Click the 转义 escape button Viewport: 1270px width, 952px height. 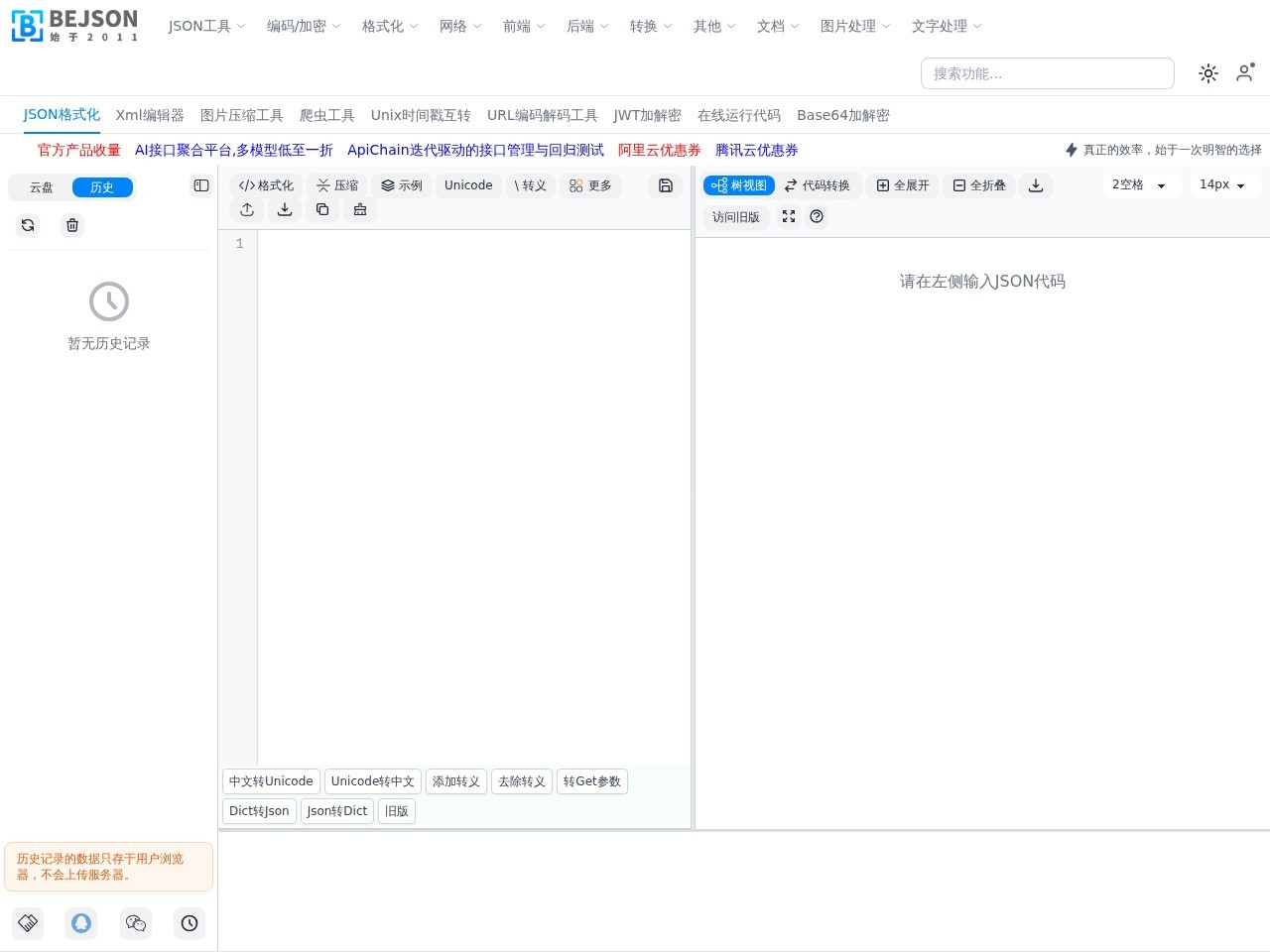[530, 185]
